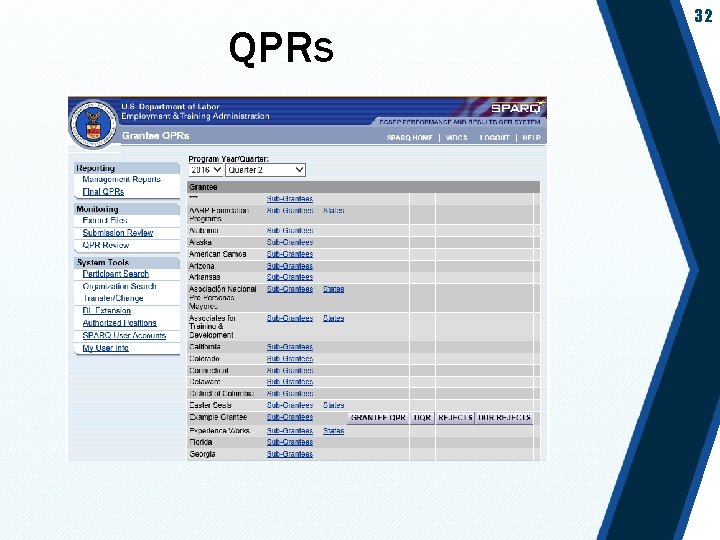Open HELP from the header menu

(x=531, y=137)
